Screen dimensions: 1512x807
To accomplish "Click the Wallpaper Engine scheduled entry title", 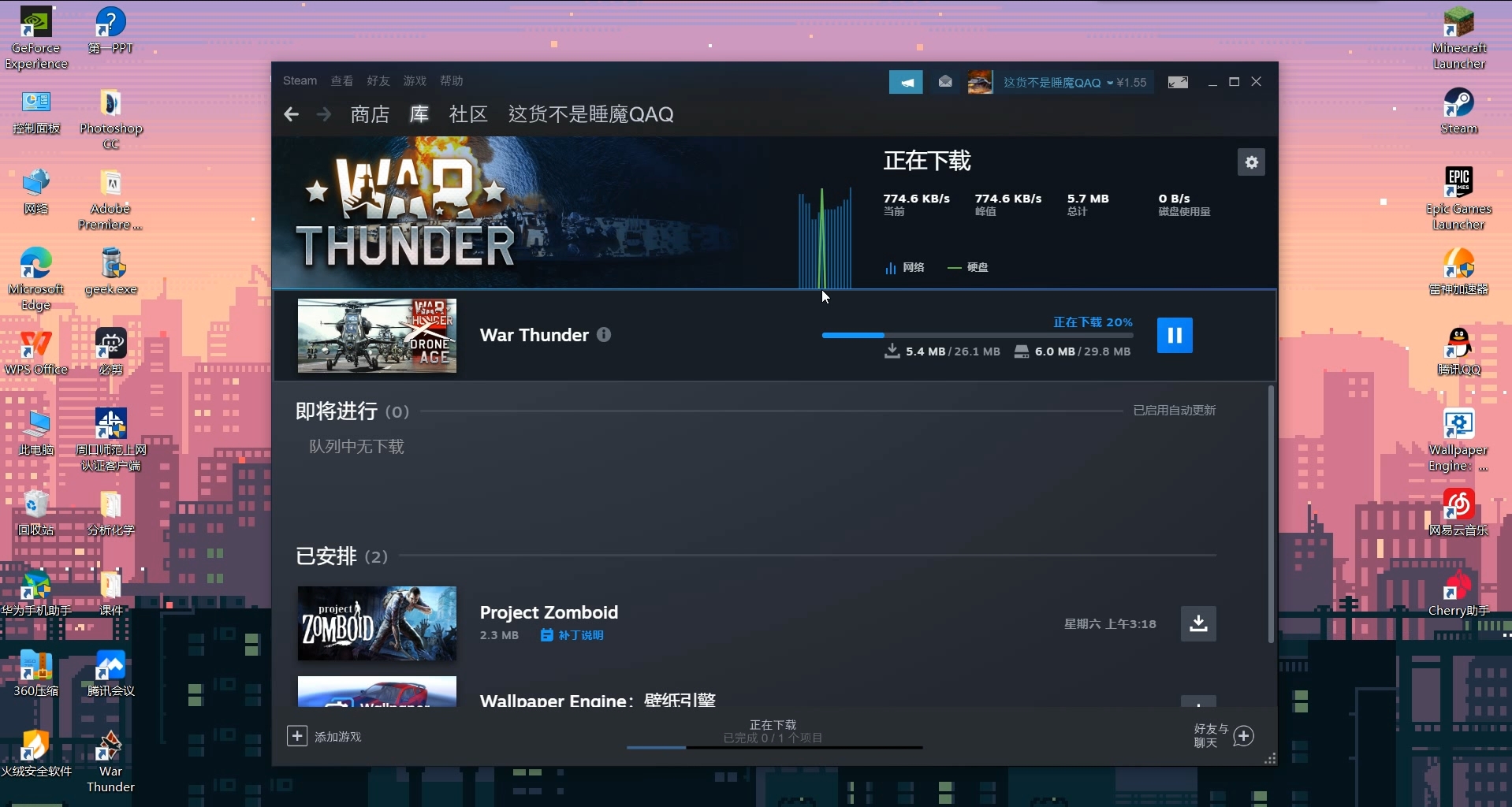I will click(598, 700).
